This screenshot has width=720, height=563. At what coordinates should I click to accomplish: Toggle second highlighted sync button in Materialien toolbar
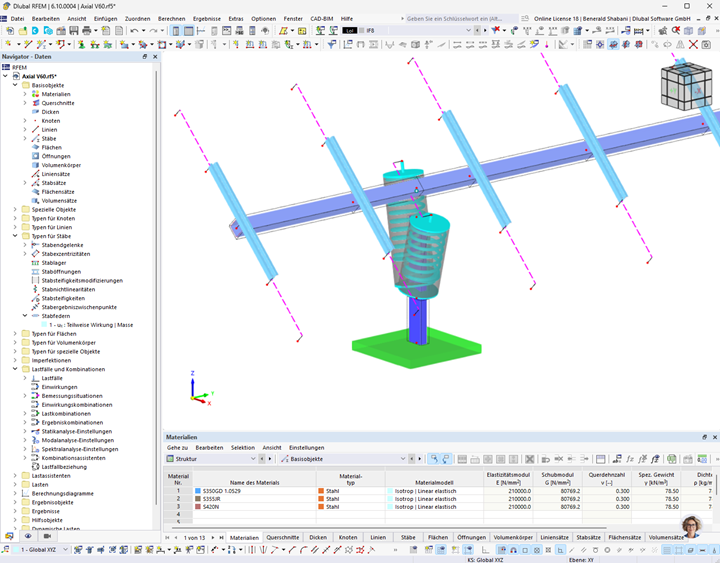[x=445, y=459]
